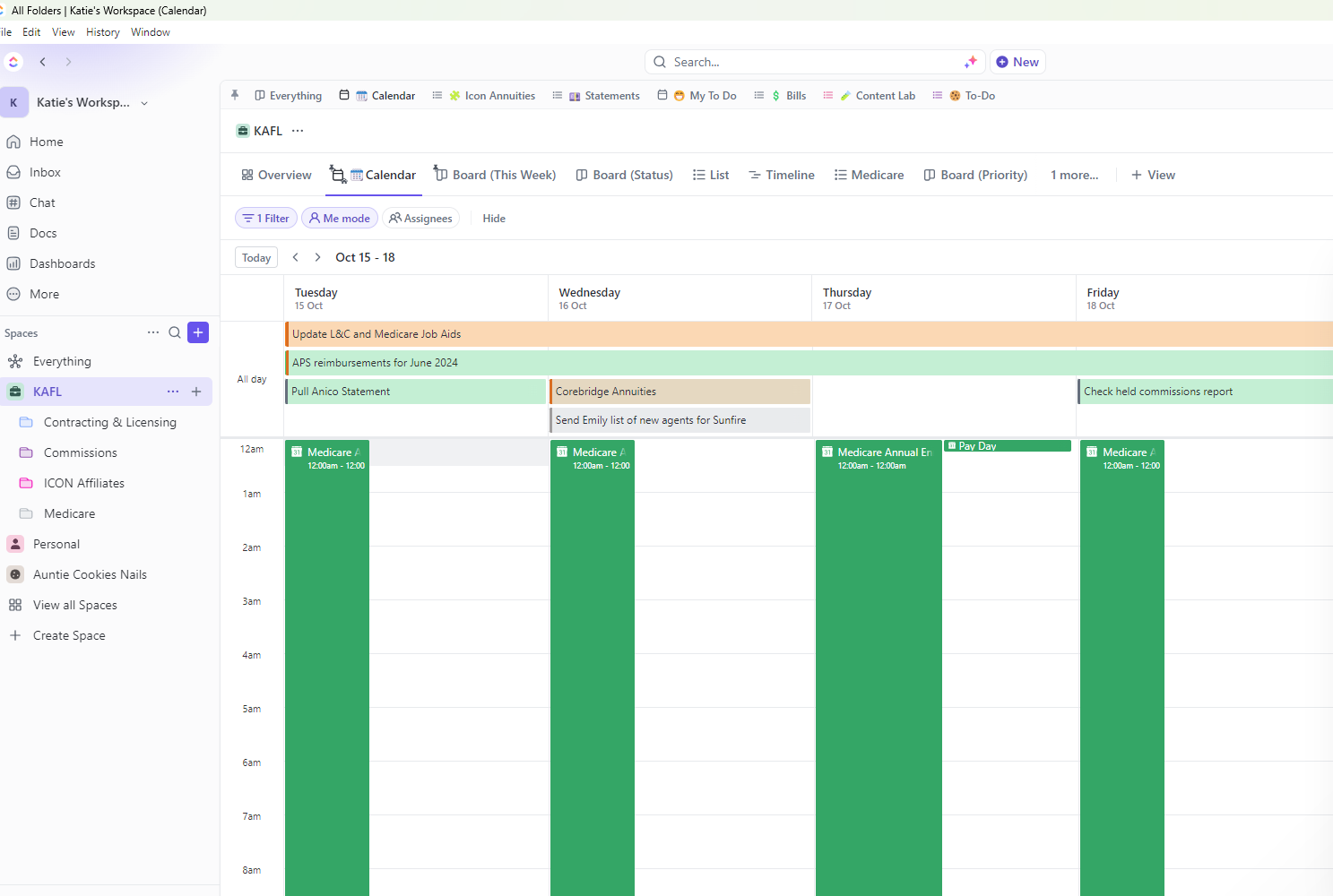Switch to Board (Status) tab
Screen dimensions: 1333x896
(x=624, y=175)
